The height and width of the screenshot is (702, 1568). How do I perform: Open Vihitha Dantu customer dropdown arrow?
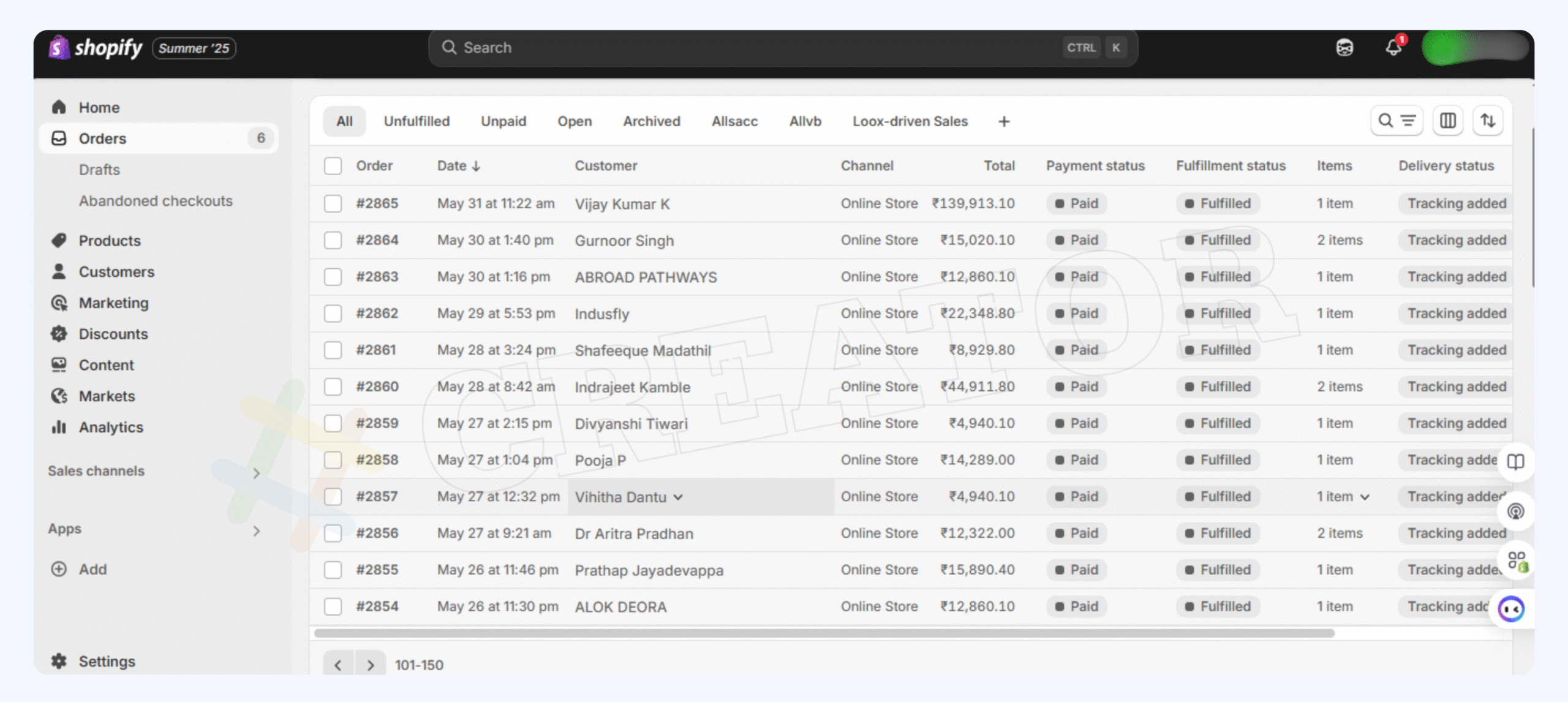(x=678, y=497)
